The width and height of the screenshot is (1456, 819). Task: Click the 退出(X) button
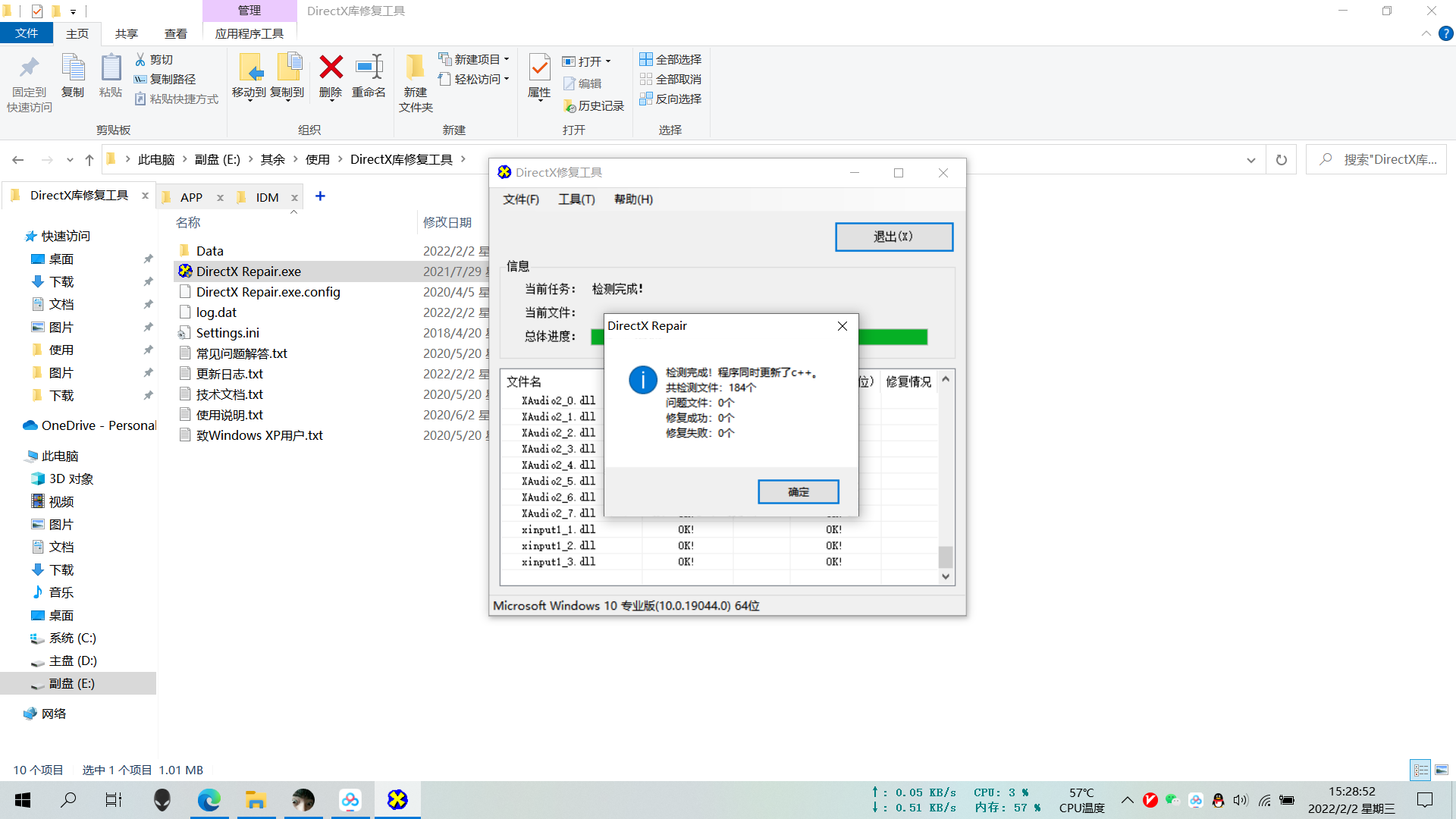click(x=893, y=237)
